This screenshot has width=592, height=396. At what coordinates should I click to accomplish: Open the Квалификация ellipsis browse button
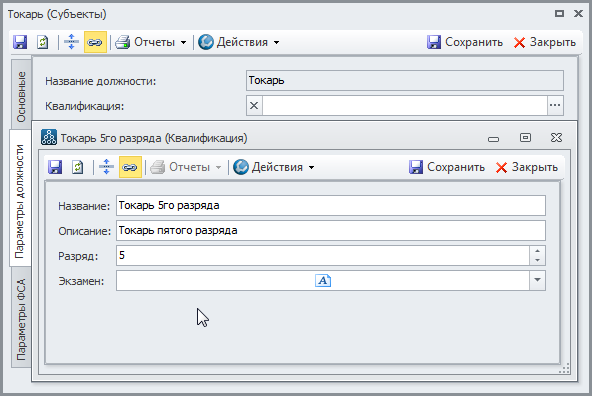click(555, 105)
